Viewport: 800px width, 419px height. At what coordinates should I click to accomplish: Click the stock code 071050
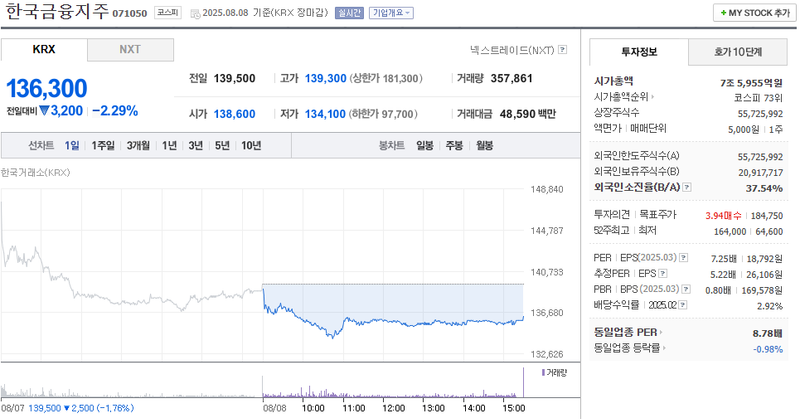[130, 13]
